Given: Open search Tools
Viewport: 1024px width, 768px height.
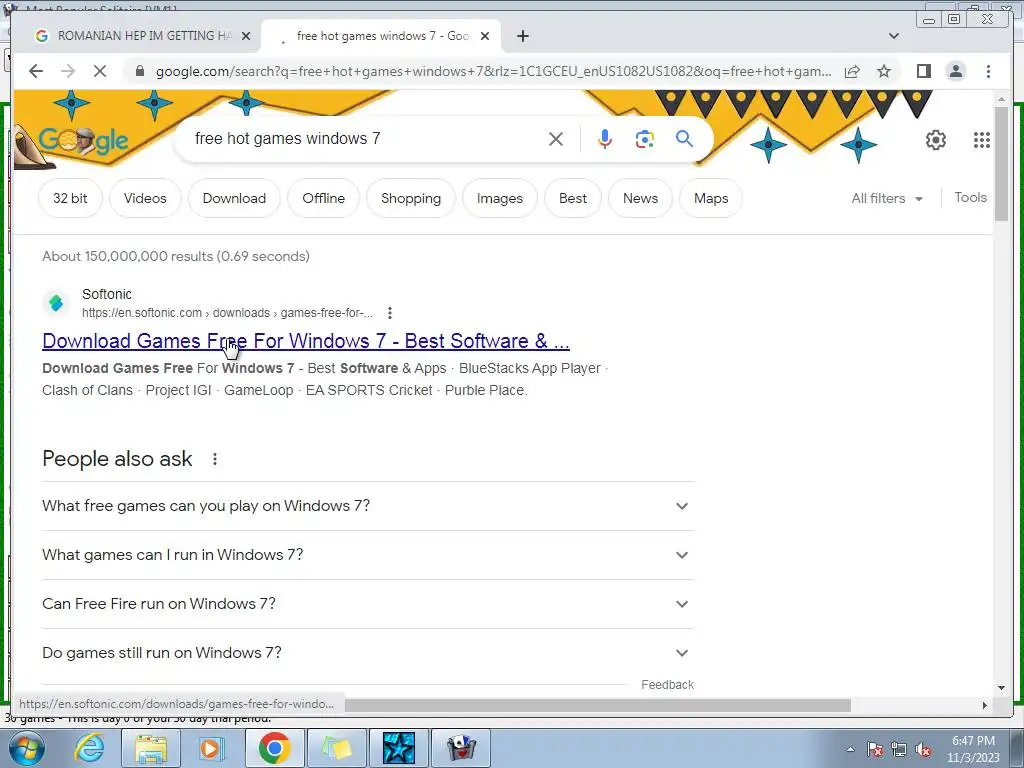Looking at the screenshot, I should (x=970, y=197).
